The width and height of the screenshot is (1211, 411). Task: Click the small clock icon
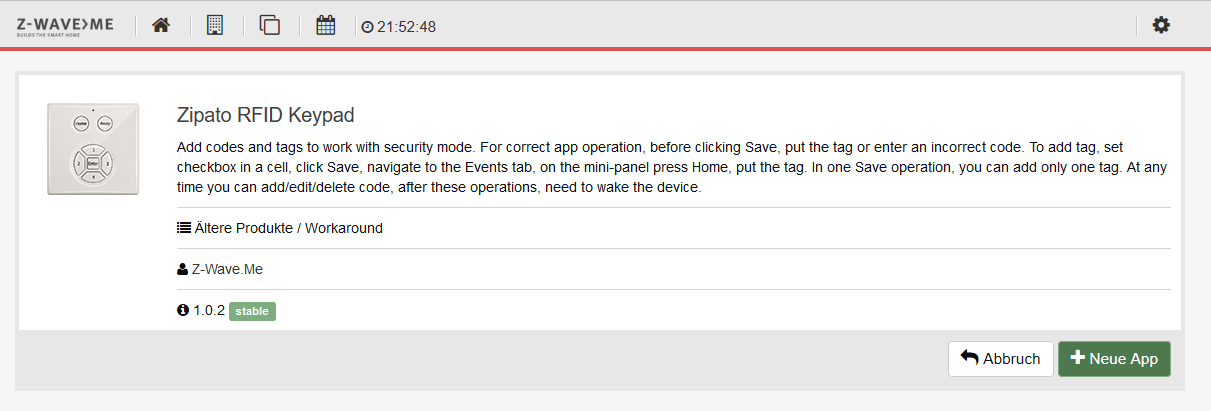[x=367, y=27]
